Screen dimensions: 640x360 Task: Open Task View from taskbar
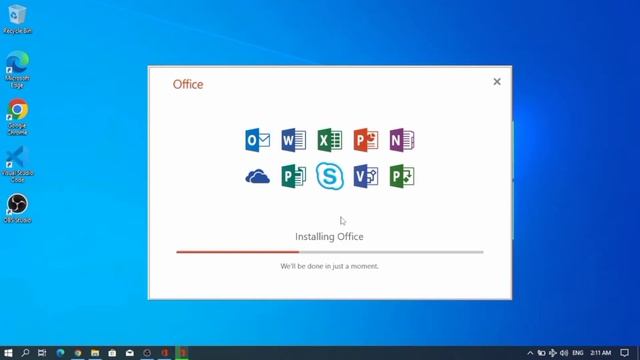[42, 353]
